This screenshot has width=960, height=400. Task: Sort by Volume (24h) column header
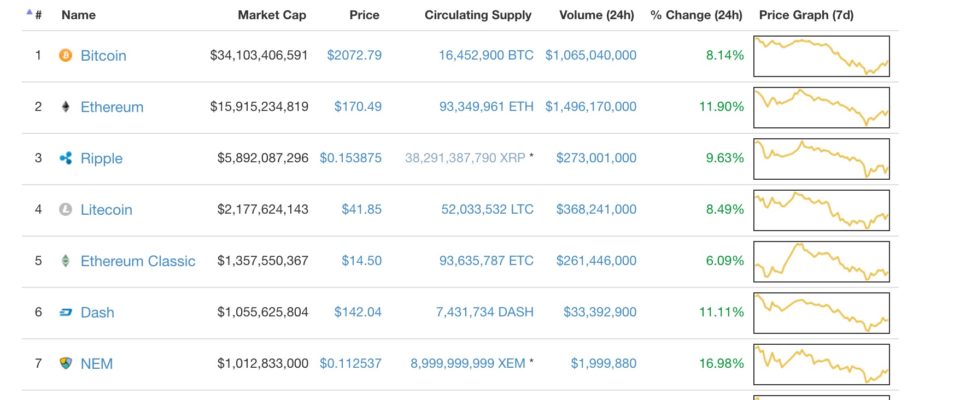(x=596, y=15)
